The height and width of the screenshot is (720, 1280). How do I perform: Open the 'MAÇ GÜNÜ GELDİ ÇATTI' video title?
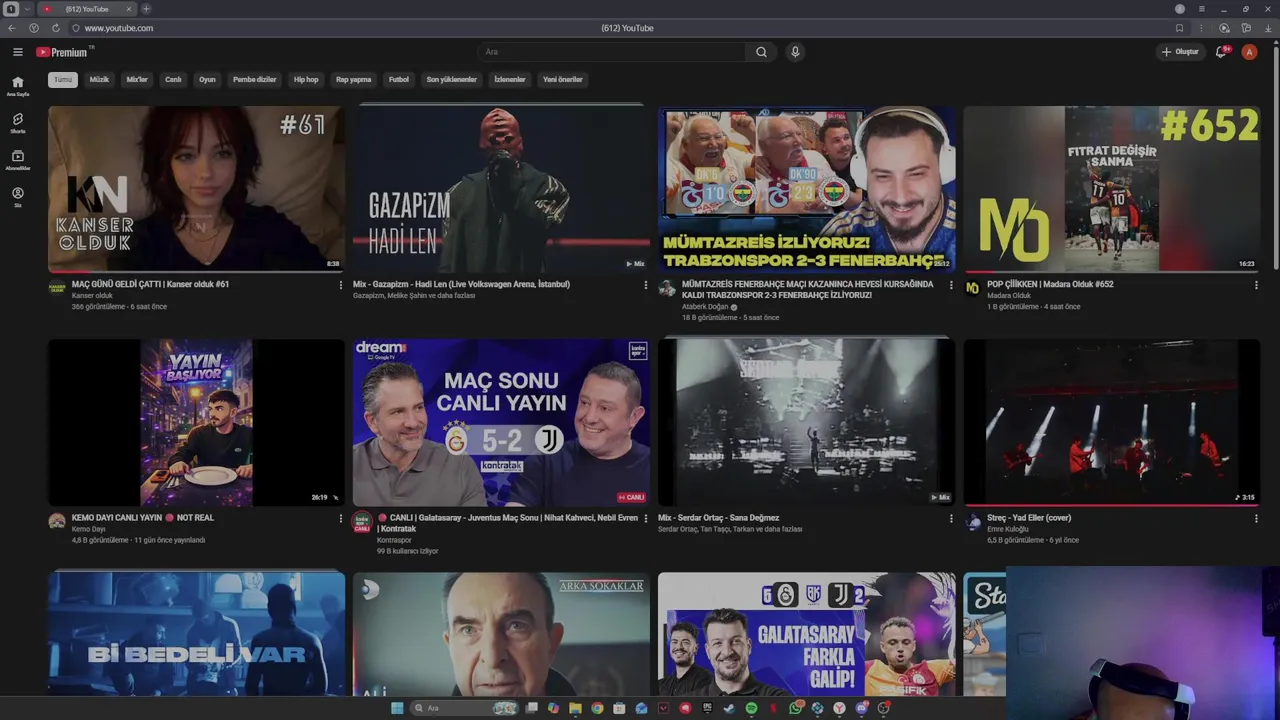tap(150, 284)
